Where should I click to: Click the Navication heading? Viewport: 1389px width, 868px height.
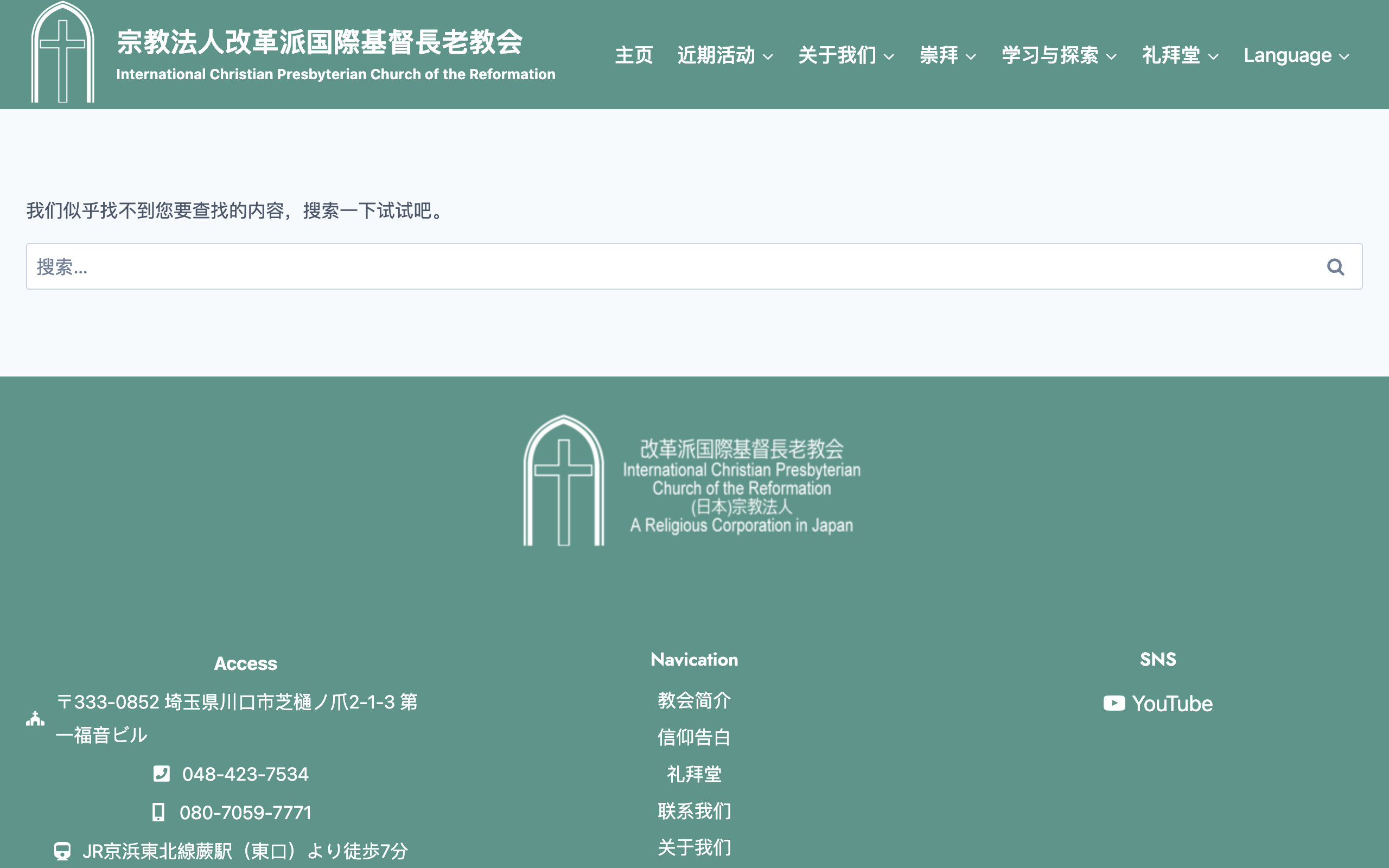(x=694, y=659)
